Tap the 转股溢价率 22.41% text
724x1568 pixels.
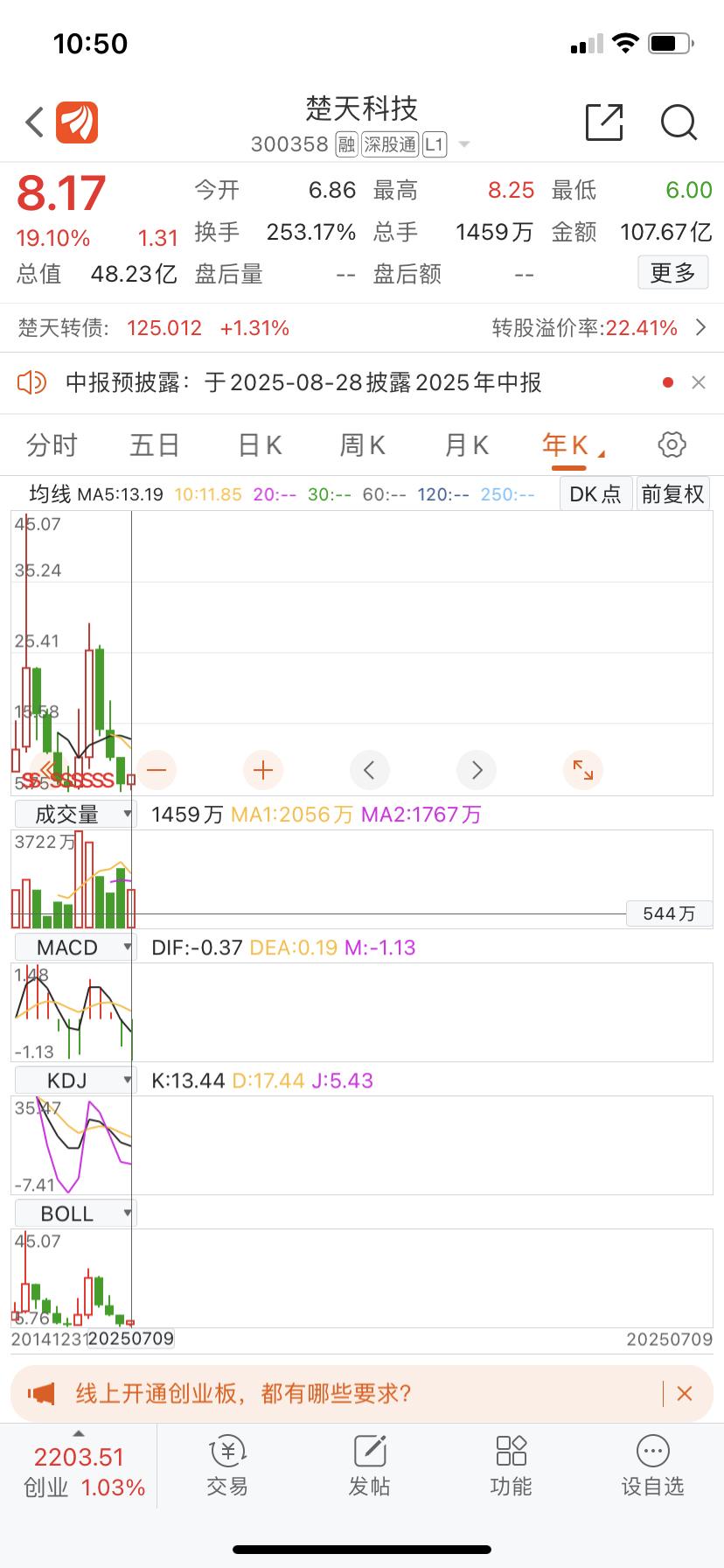point(585,328)
